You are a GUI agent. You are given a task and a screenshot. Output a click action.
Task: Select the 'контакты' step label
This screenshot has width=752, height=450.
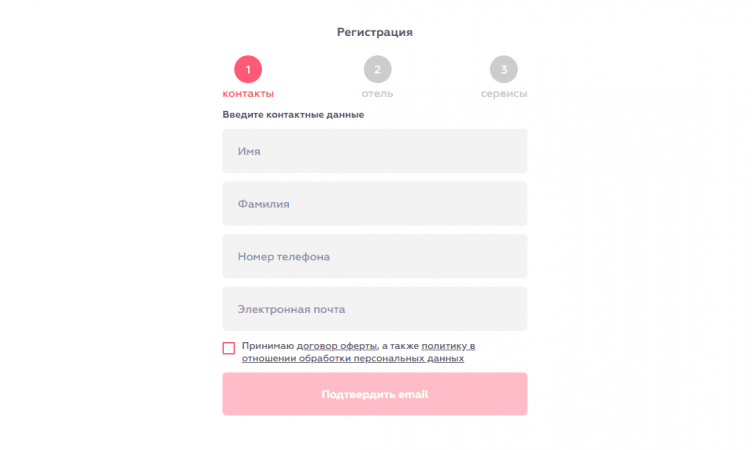coord(248,94)
